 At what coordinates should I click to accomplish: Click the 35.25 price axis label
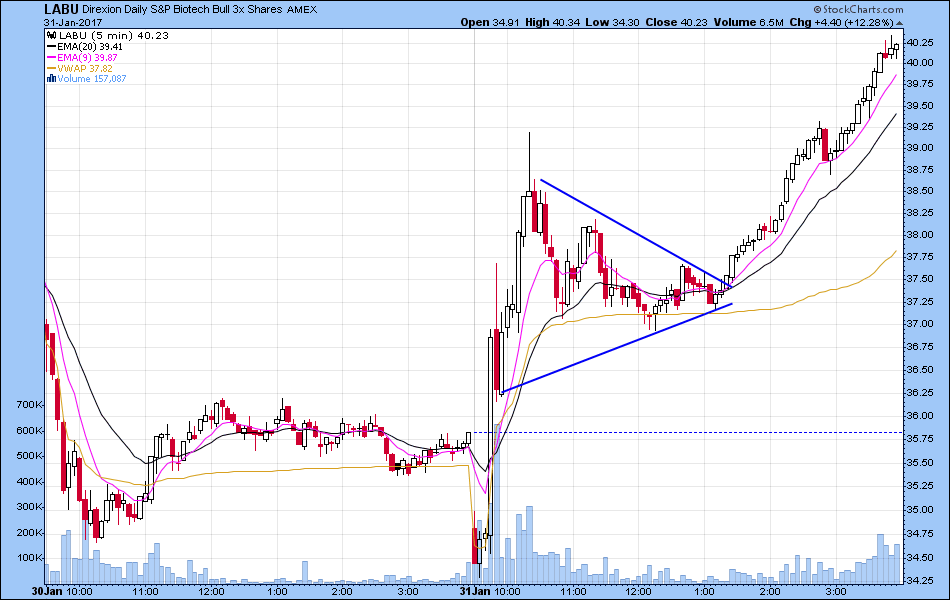[x=919, y=485]
